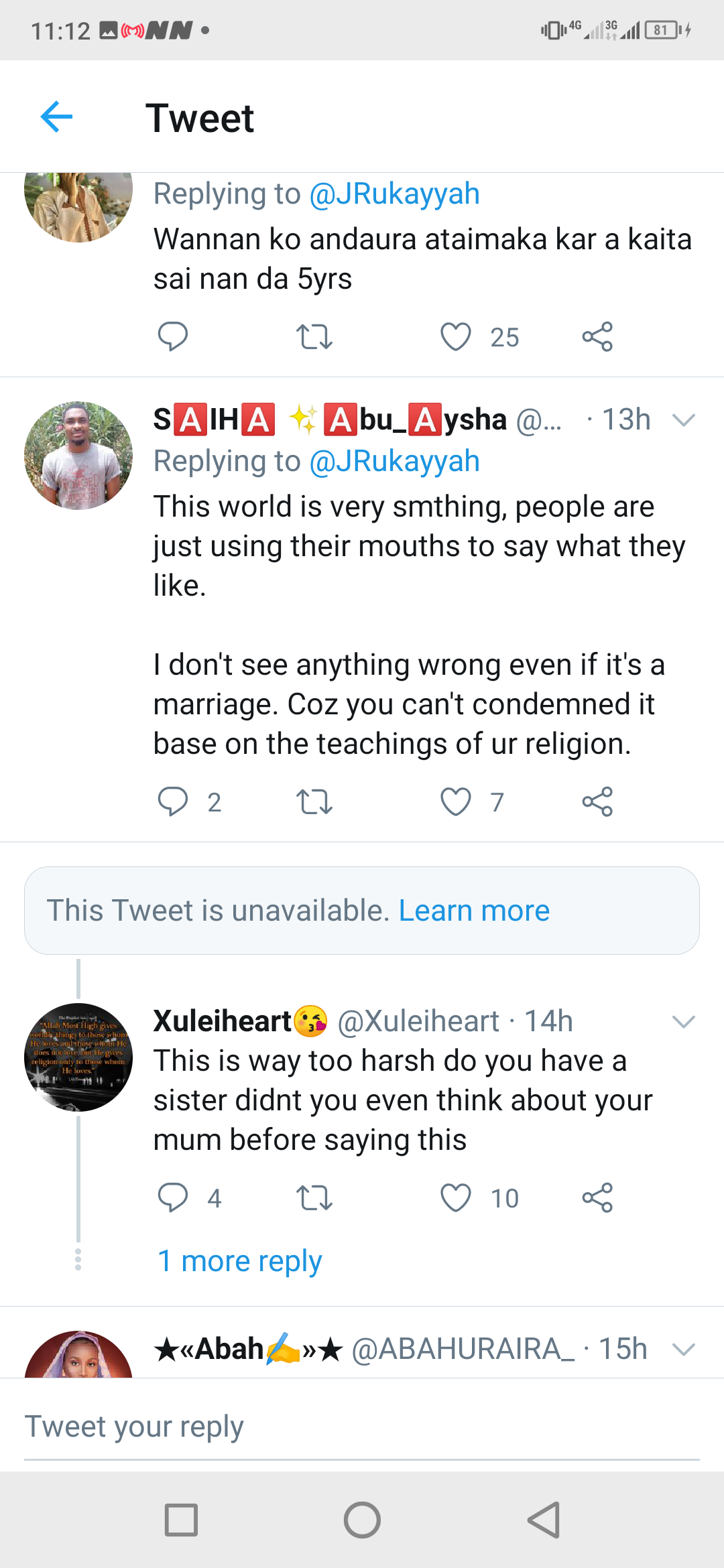Tap the Tweet your reply field
Image resolution: width=724 pixels, height=1568 pixels.
362,1427
